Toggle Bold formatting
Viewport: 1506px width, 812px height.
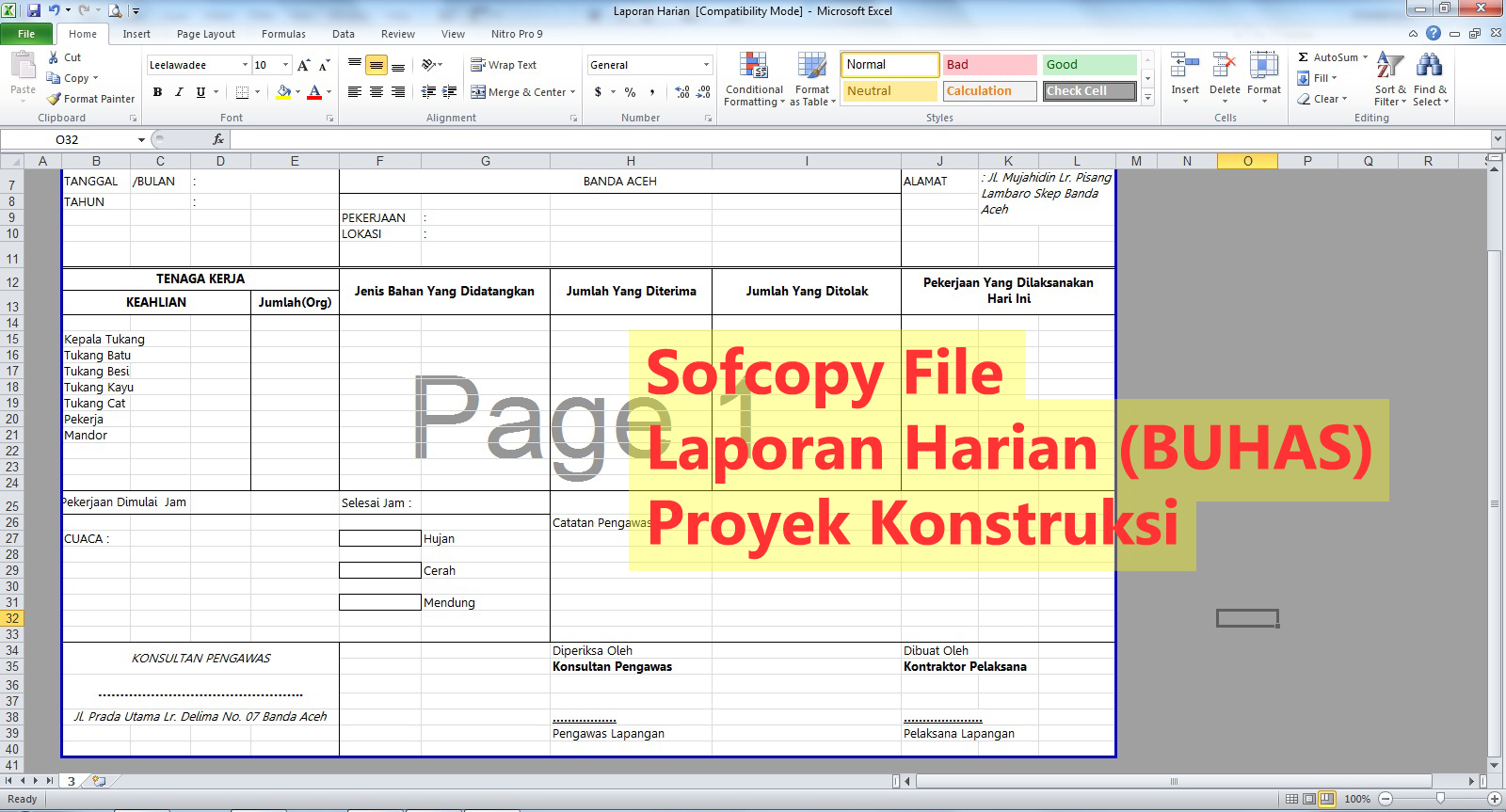click(x=157, y=92)
